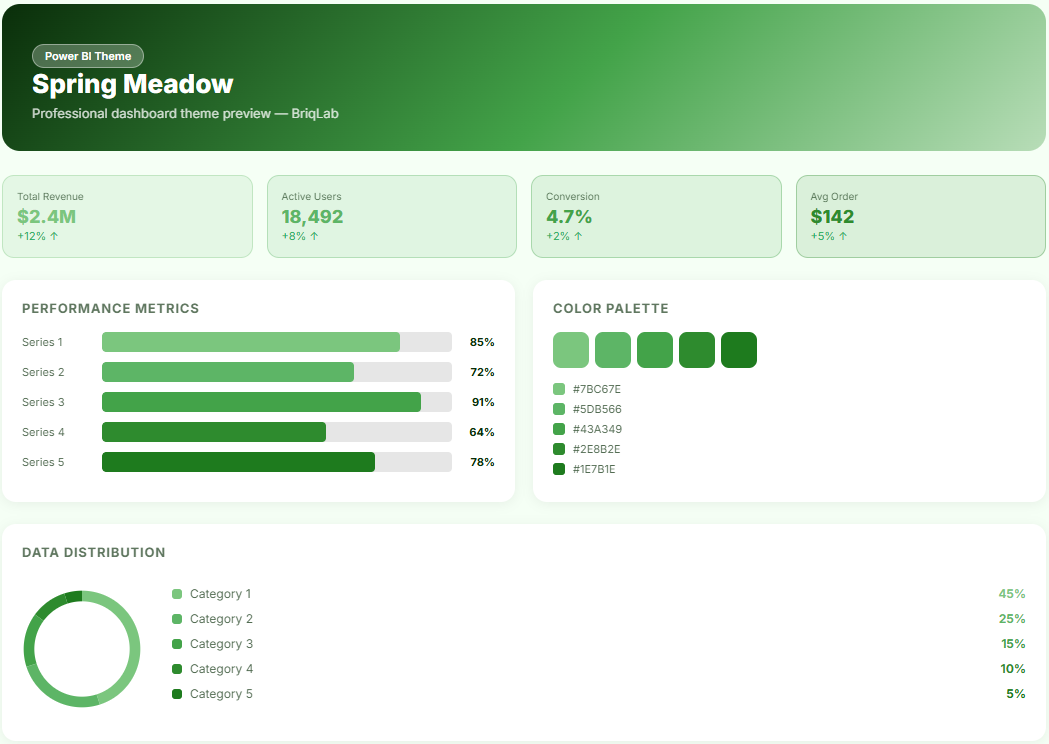Click the up arrow beside +5%
Image resolution: width=1049 pixels, height=744 pixels.
click(843, 237)
